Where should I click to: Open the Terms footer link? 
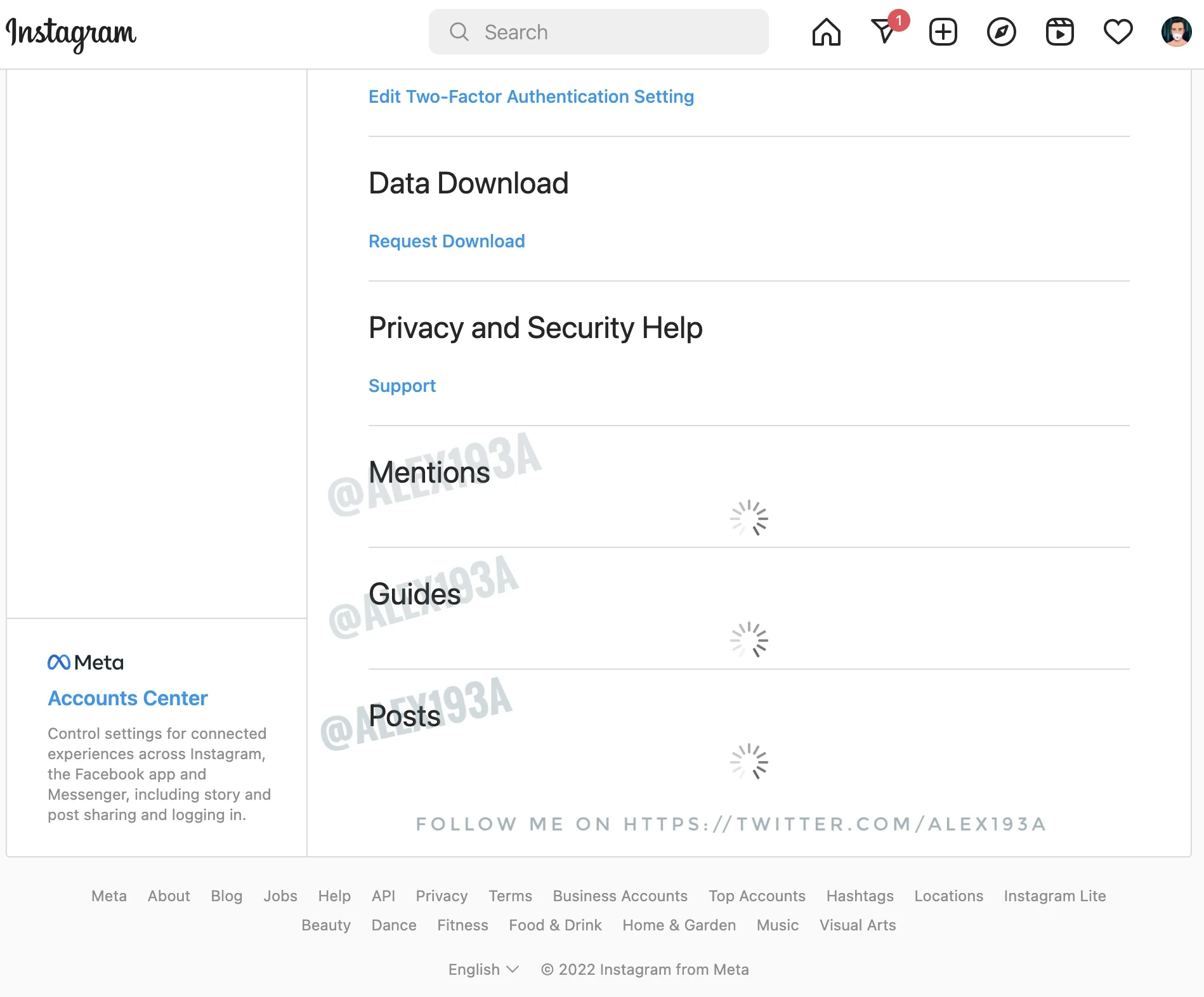(510, 896)
